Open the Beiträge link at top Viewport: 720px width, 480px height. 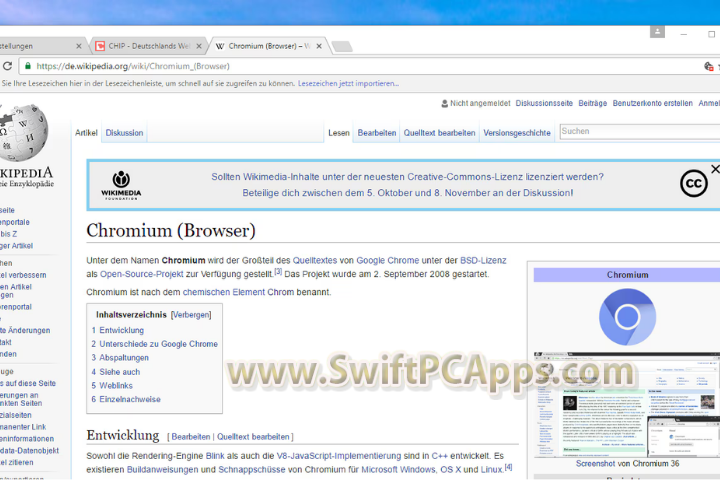tap(592, 103)
